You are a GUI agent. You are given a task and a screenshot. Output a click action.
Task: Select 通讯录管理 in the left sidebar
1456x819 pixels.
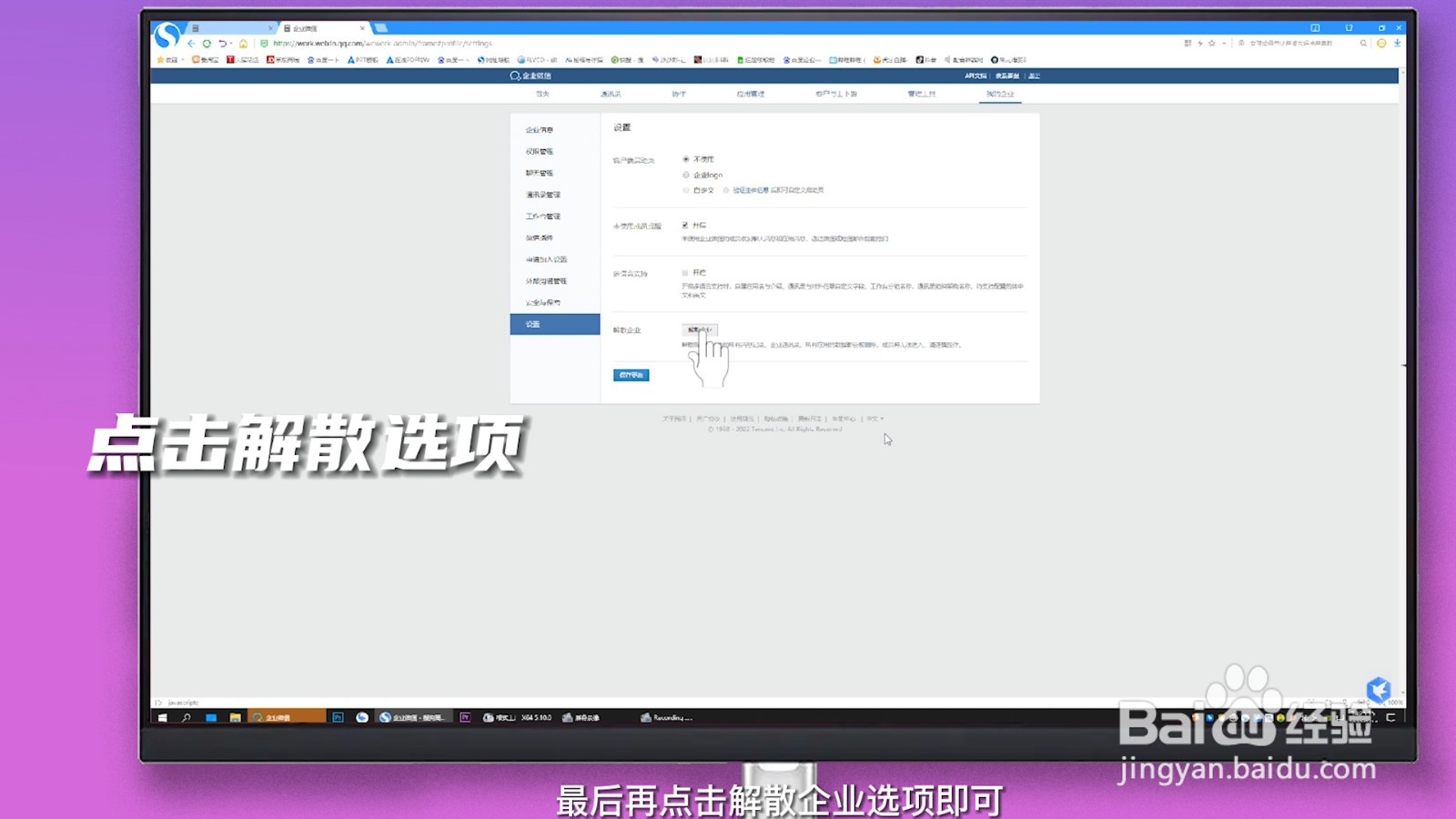pos(543,195)
